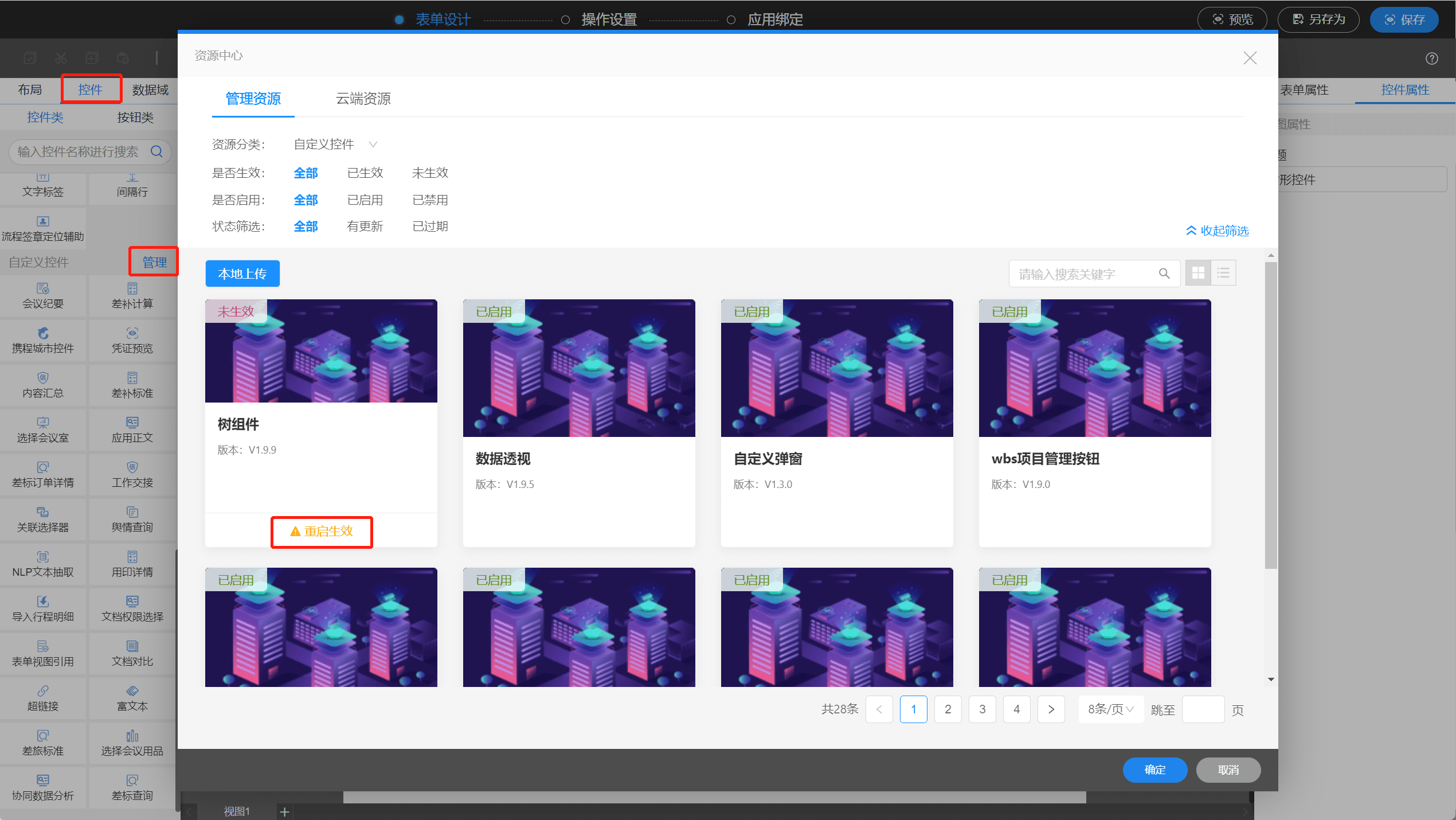Image resolution: width=1456 pixels, height=820 pixels.
Task: Cancel the dialog with 取消
Action: click(1228, 770)
